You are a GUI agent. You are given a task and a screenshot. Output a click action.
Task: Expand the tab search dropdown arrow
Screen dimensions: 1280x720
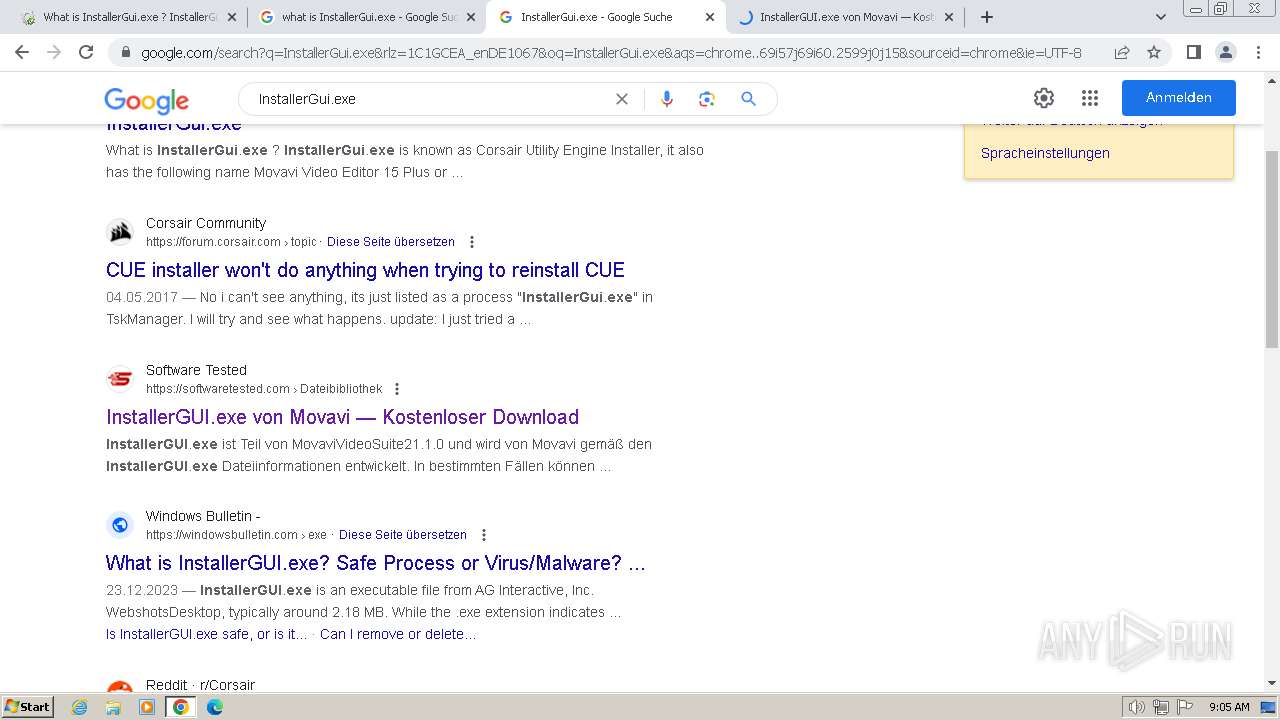point(1161,17)
